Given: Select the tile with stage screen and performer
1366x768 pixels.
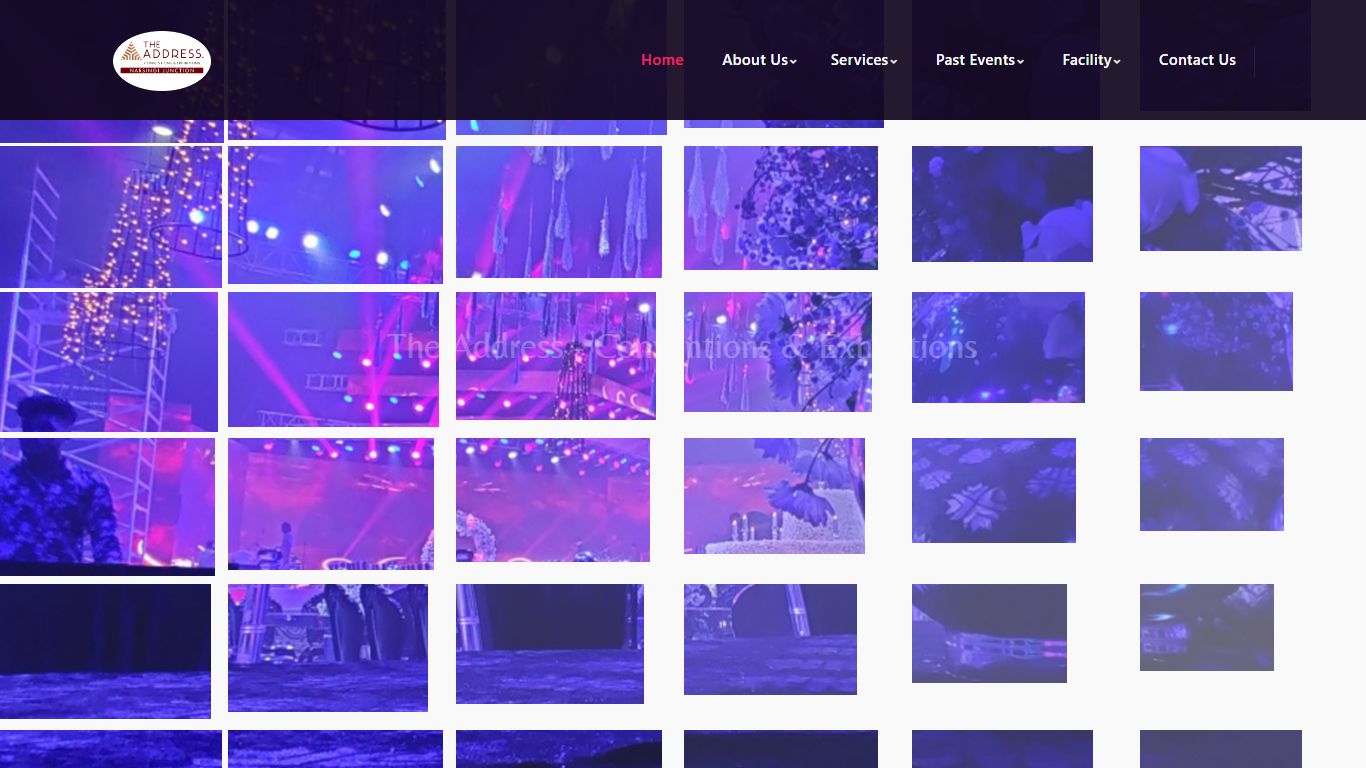Looking at the screenshot, I should tap(331, 504).
